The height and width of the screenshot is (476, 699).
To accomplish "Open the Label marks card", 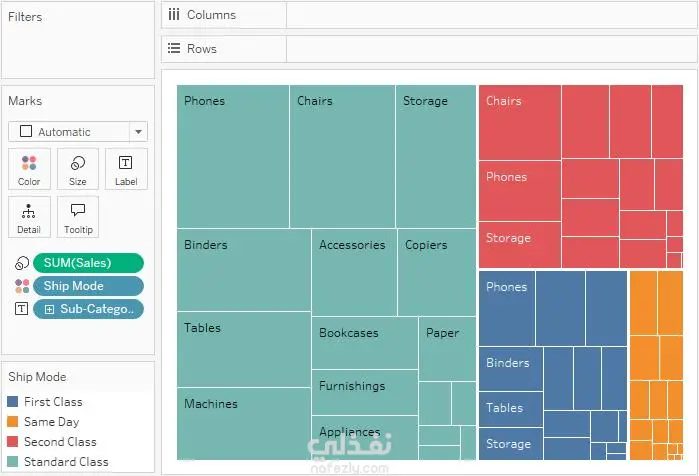I will tap(126, 169).
